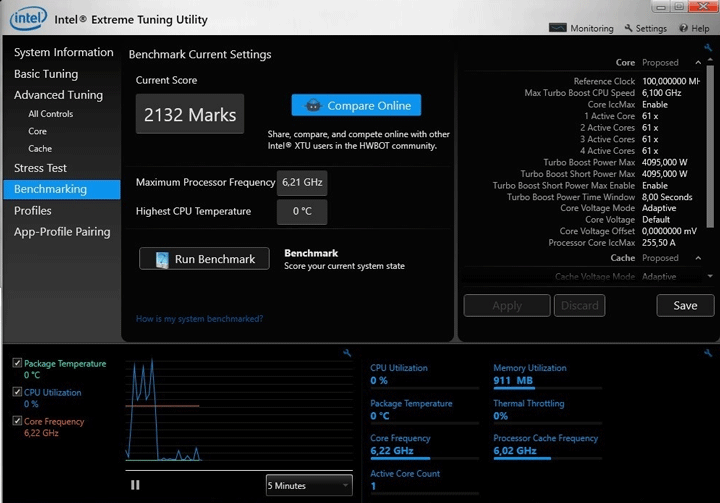This screenshot has width=720, height=503.
Task: Click the monitoring graph plot area
Action: pos(239,409)
